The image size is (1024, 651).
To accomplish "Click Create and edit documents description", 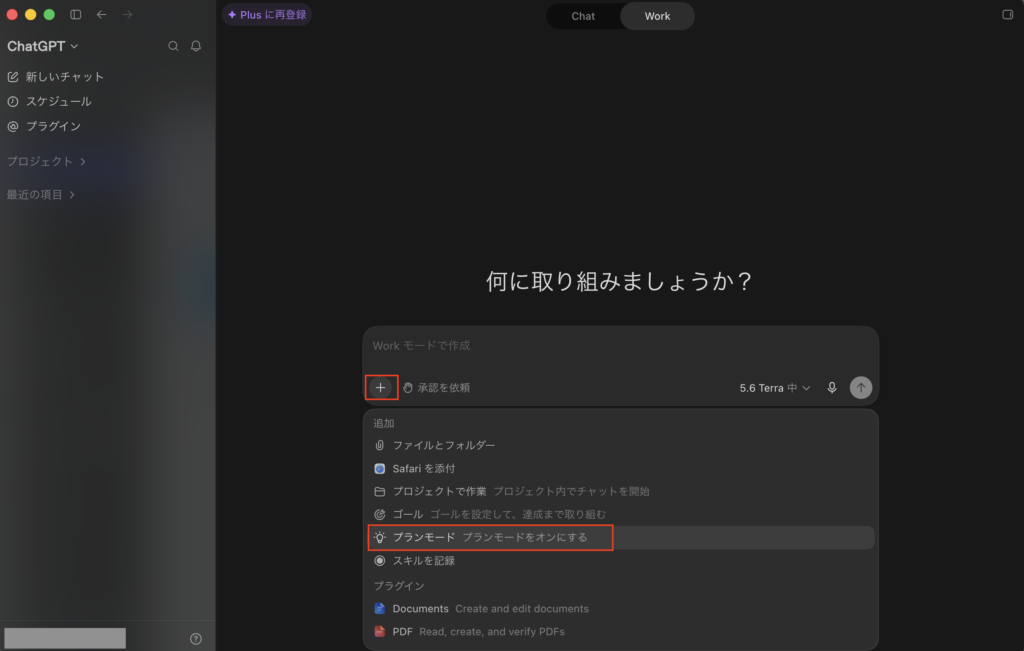I will pos(522,609).
